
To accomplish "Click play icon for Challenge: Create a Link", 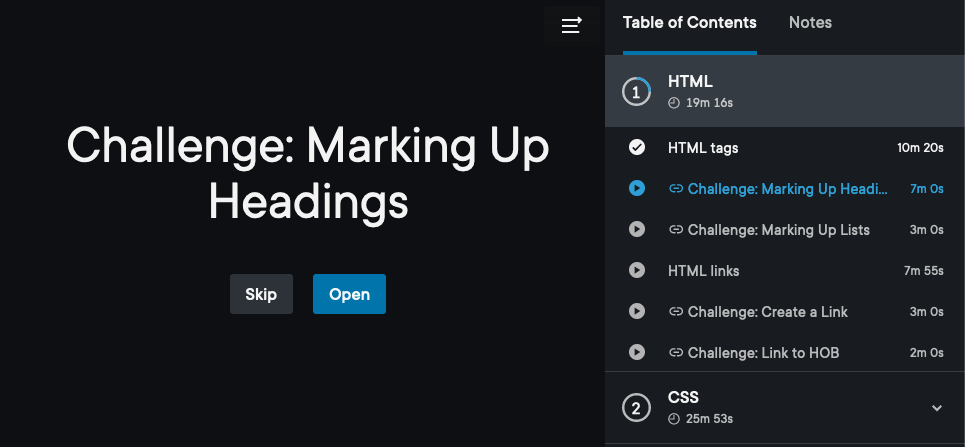I will point(637,312).
